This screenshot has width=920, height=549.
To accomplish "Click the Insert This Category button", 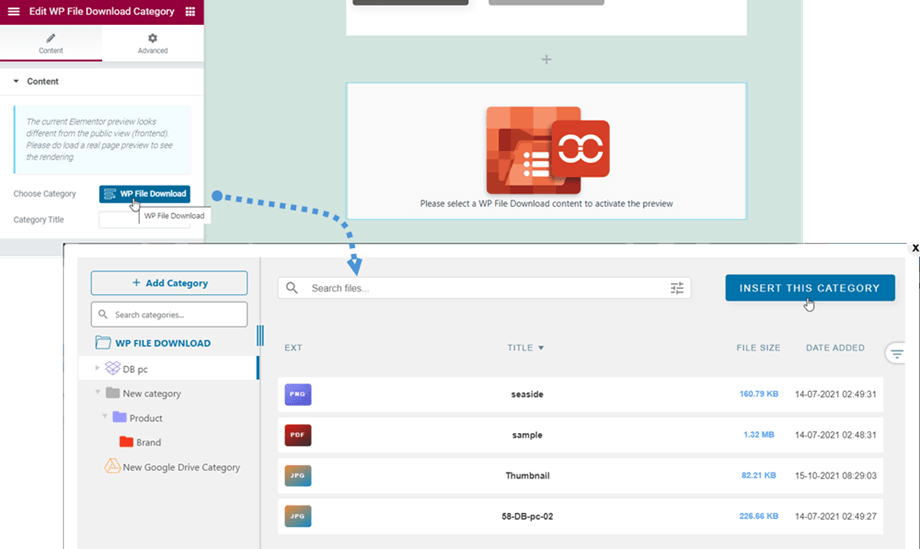I will pyautogui.click(x=809, y=288).
